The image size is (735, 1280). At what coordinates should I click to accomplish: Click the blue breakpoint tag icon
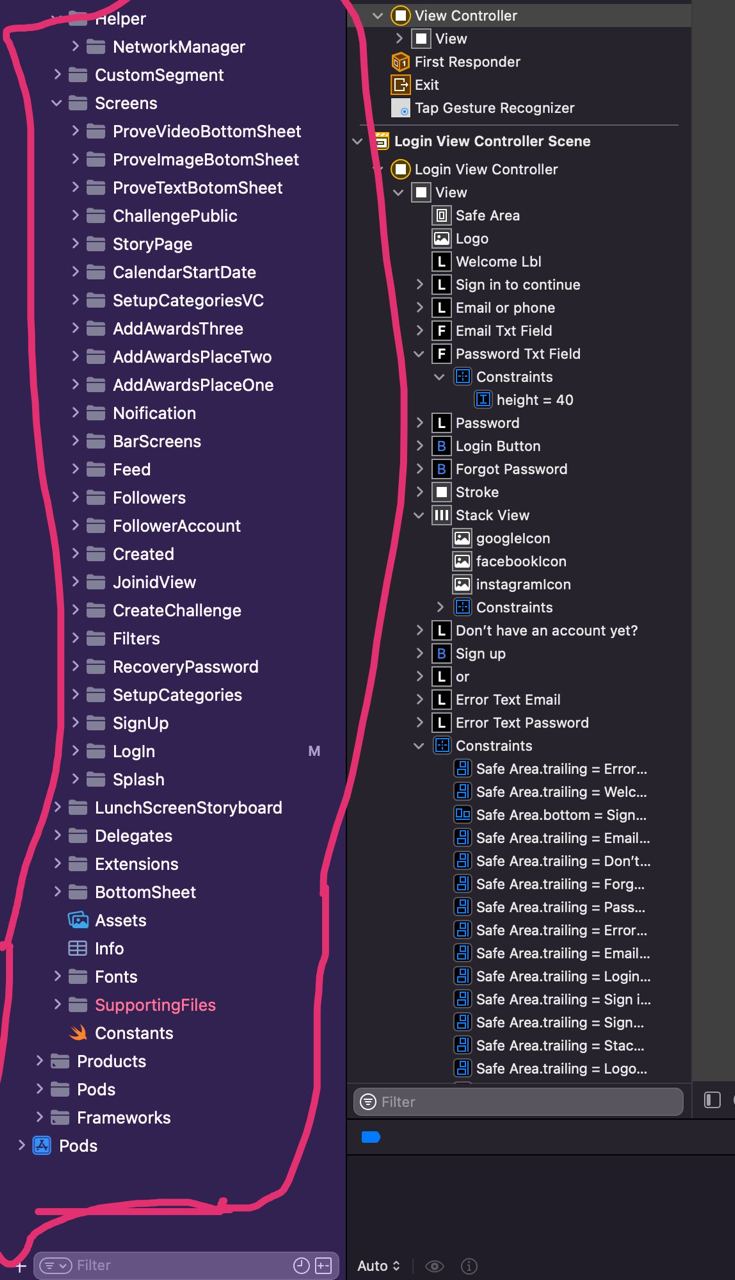coord(371,1137)
